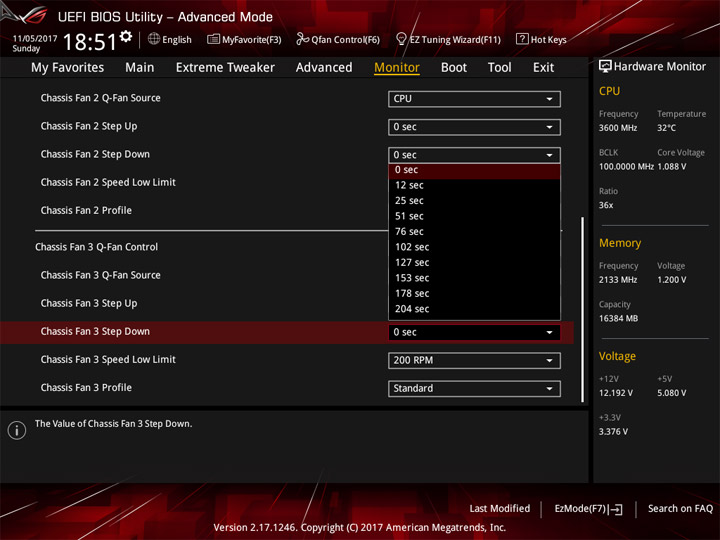This screenshot has height=540, width=720.
Task: Click the Qfan Control fan icon
Action: (302, 39)
